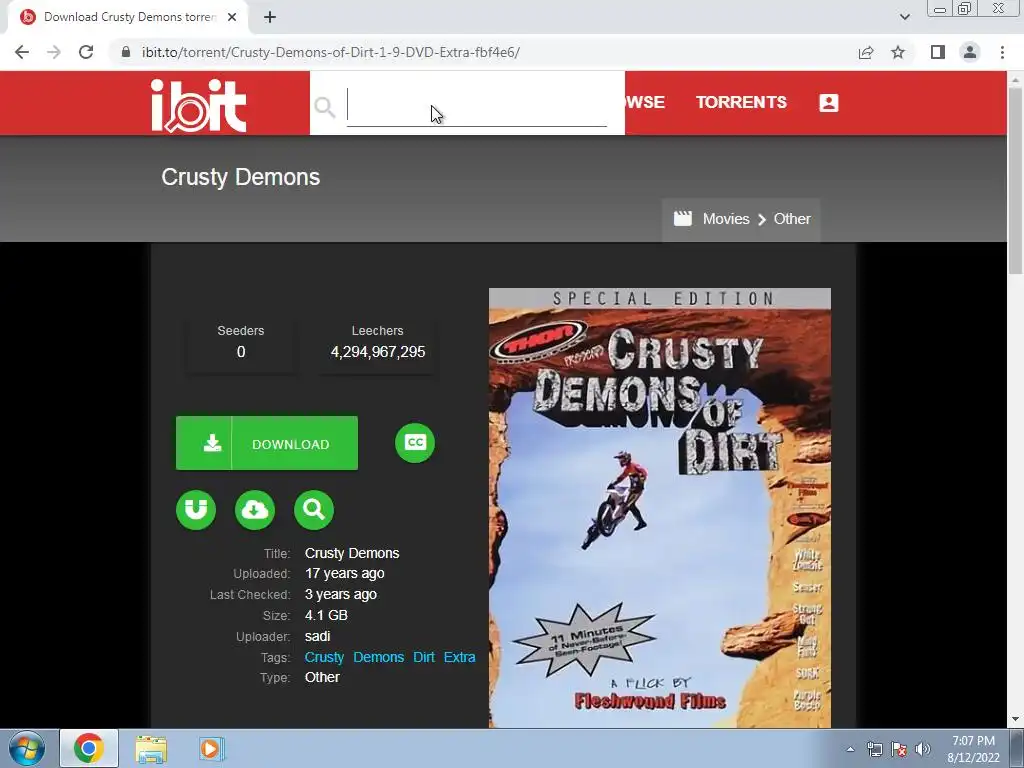Click the Chrome taskbar icon

coord(89,748)
